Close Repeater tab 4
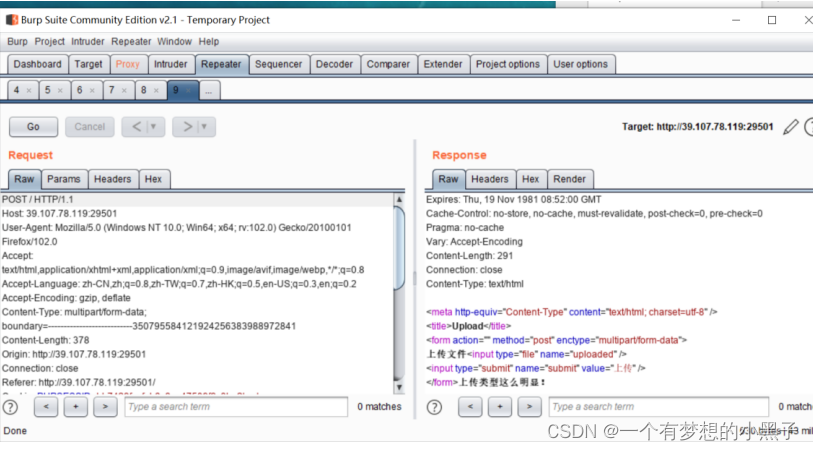Image resolution: width=813 pixels, height=450 pixels. [29, 91]
